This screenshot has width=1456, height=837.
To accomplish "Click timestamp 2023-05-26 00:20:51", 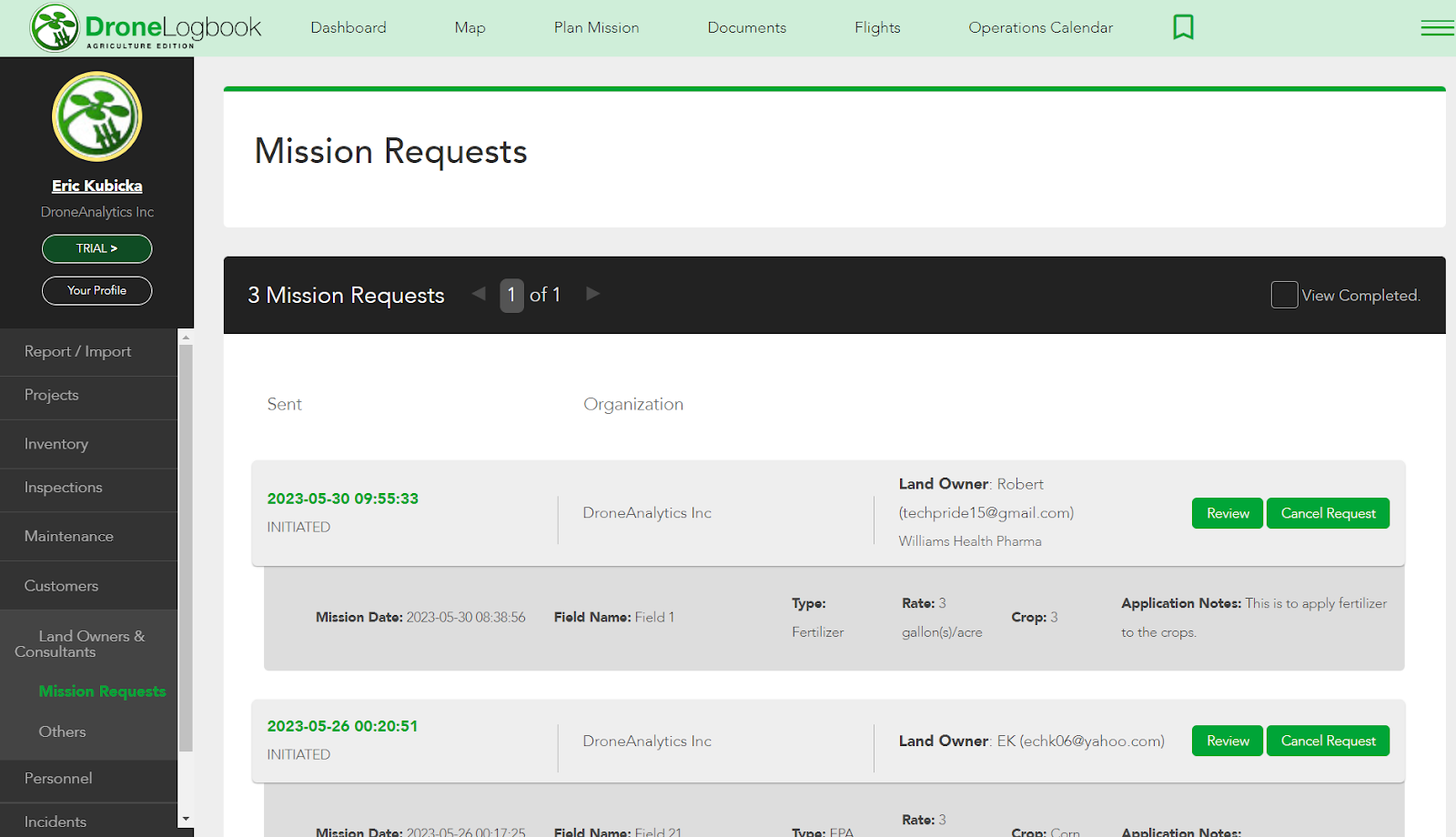I will 342,726.
